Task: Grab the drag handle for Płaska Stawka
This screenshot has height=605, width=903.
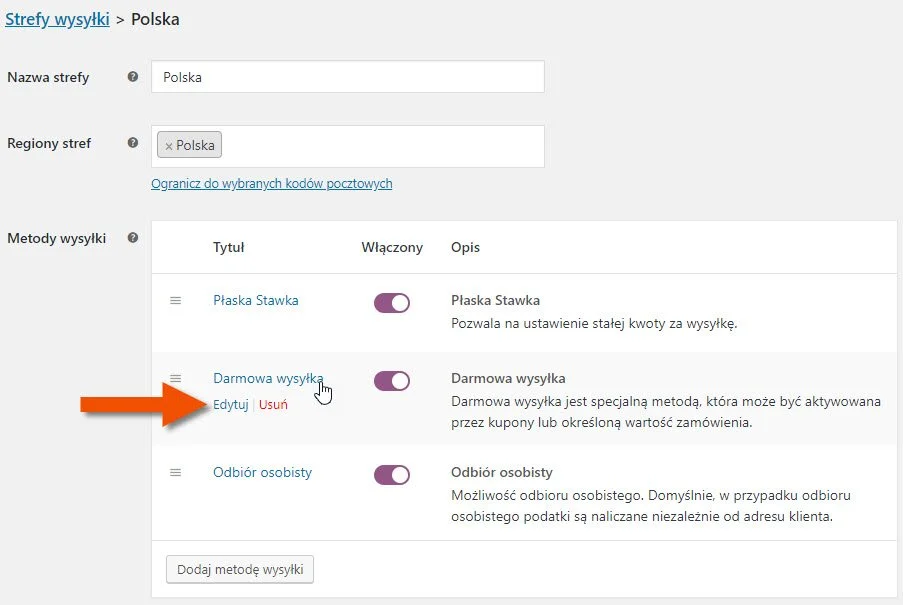Action: point(176,300)
